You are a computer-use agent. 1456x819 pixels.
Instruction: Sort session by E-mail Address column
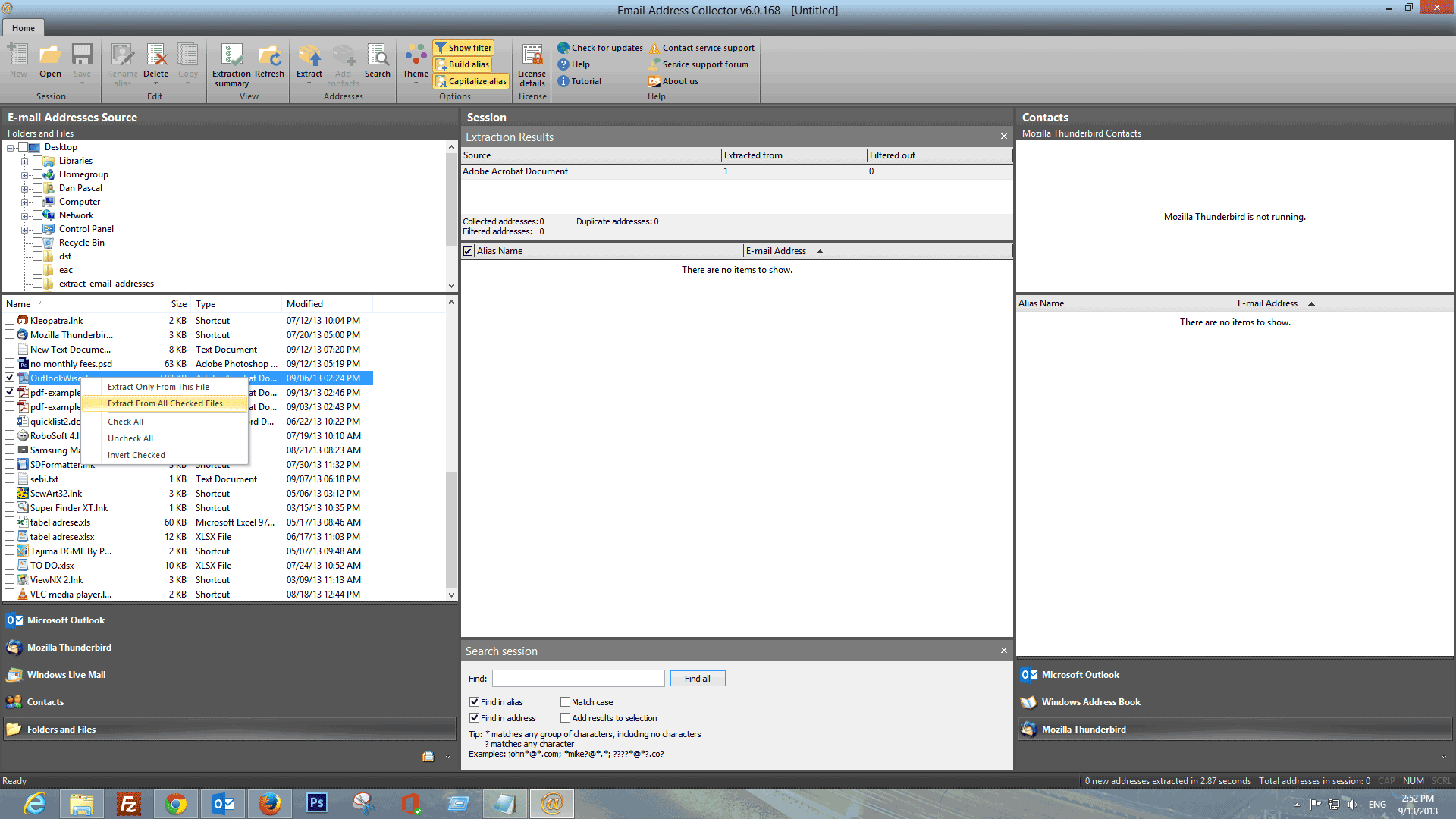[x=877, y=251]
